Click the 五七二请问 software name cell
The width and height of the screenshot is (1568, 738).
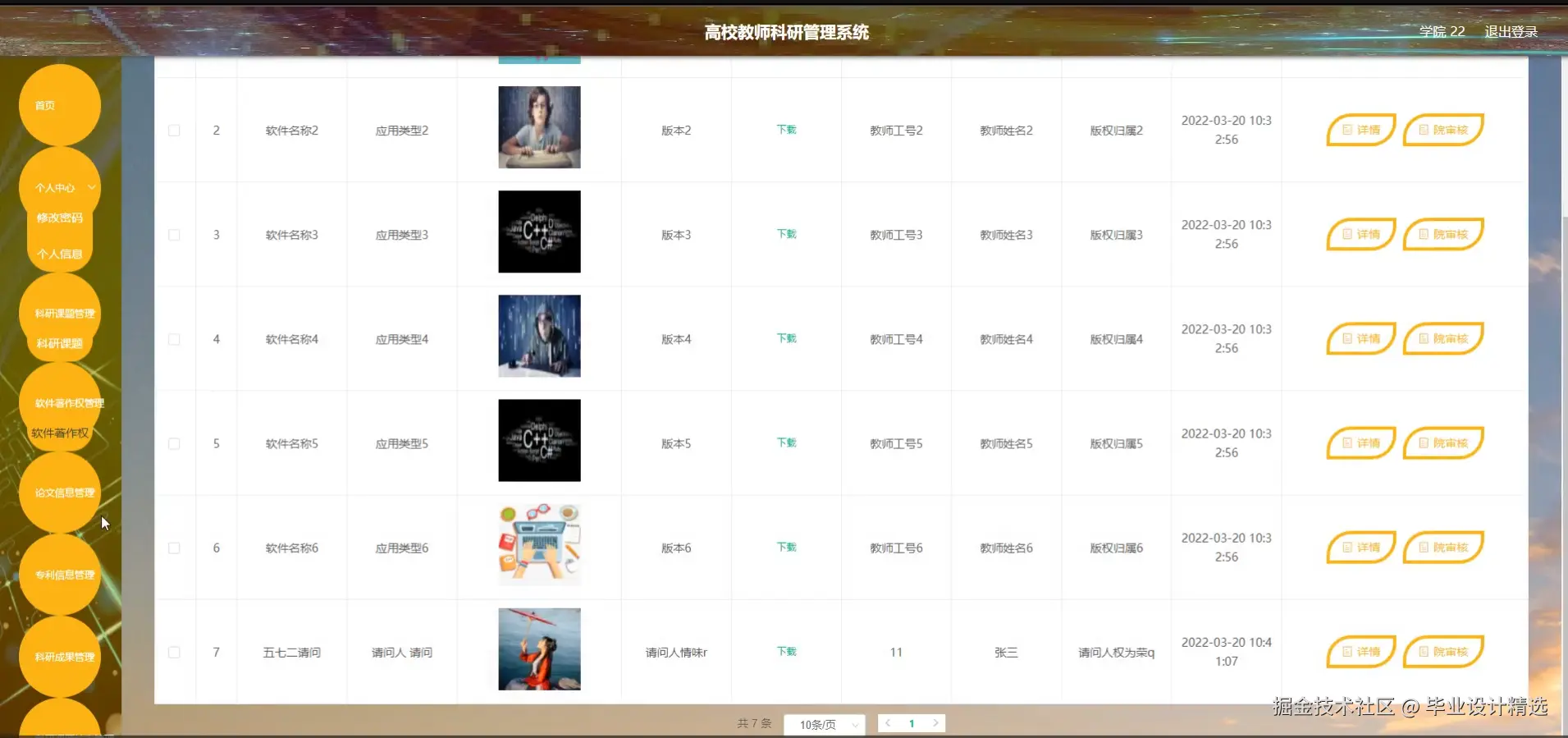291,652
